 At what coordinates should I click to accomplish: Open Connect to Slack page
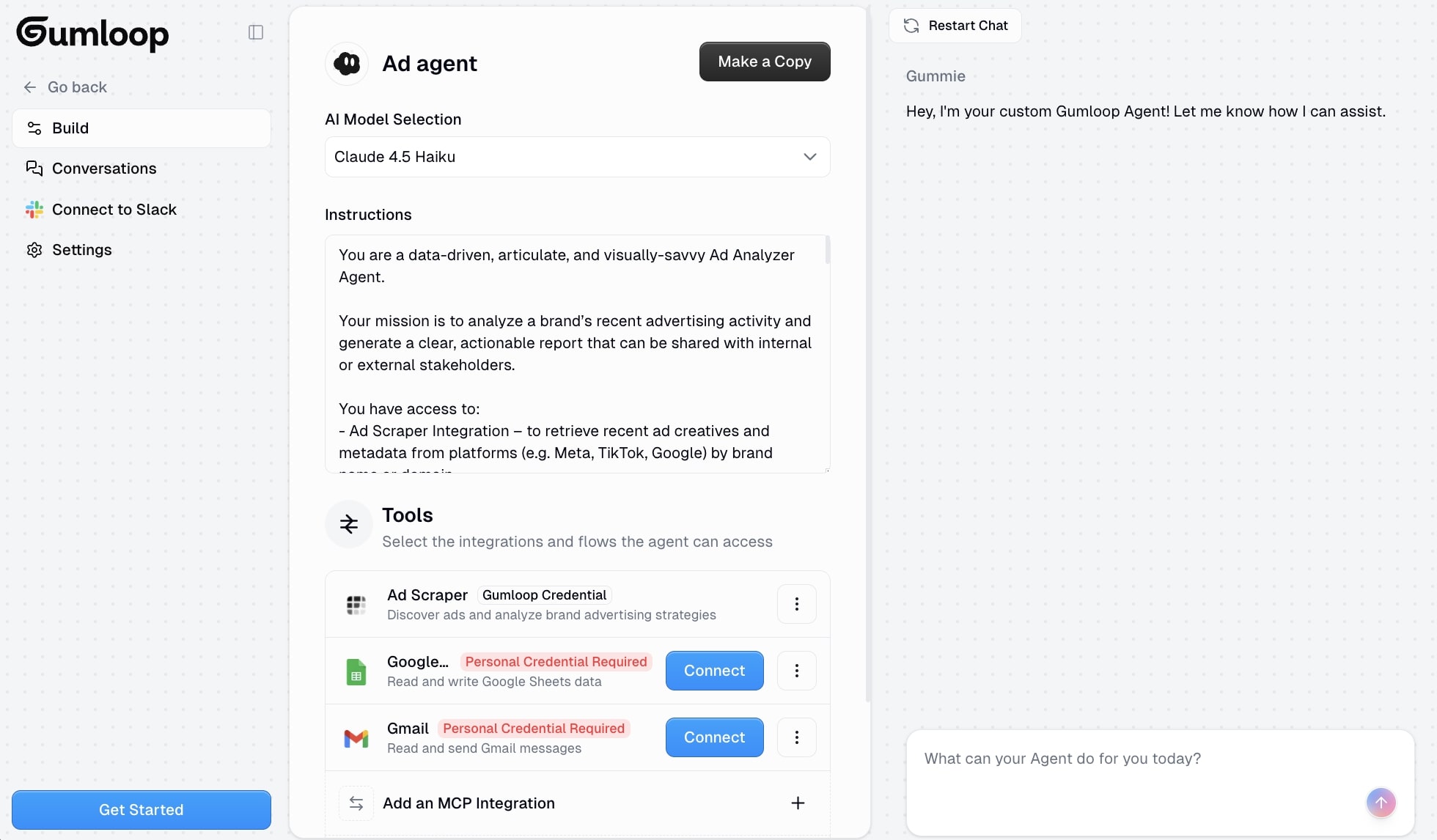point(114,210)
